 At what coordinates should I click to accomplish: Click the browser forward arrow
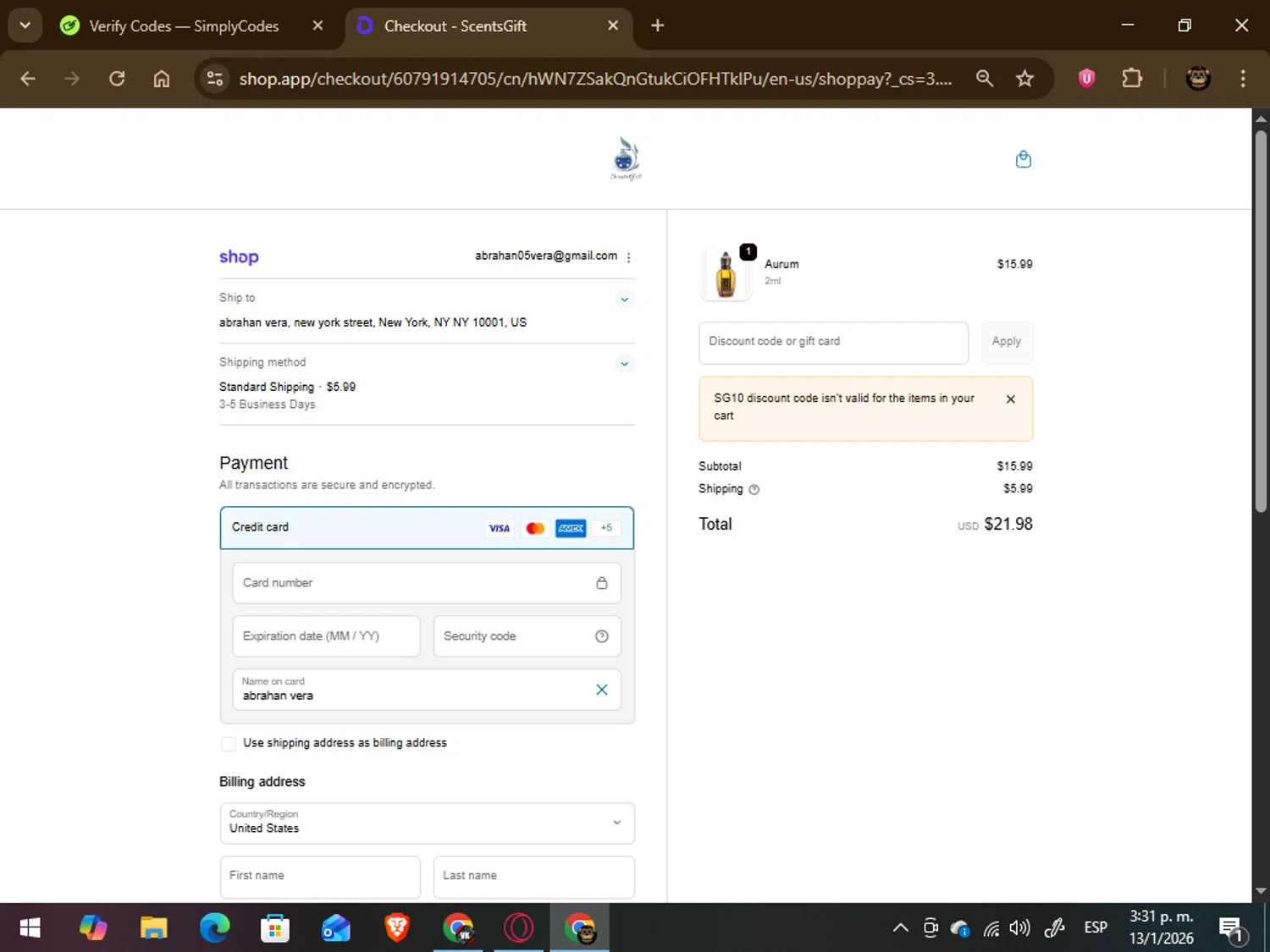[x=72, y=79]
